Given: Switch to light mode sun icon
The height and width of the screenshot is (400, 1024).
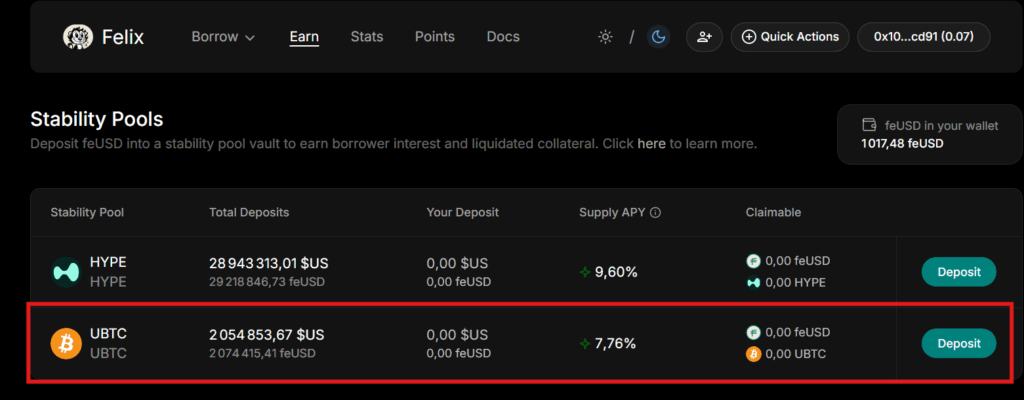Looking at the screenshot, I should coord(605,37).
